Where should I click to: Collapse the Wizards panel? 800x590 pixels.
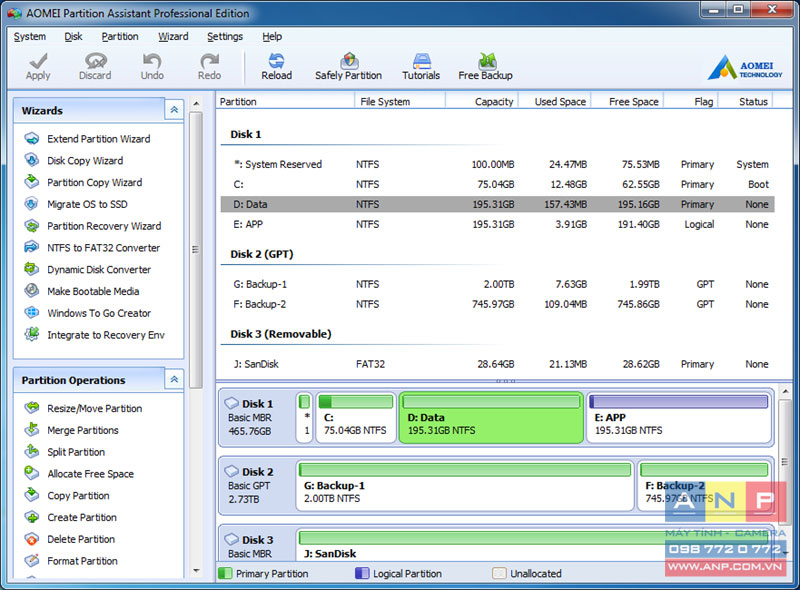pyautogui.click(x=174, y=110)
